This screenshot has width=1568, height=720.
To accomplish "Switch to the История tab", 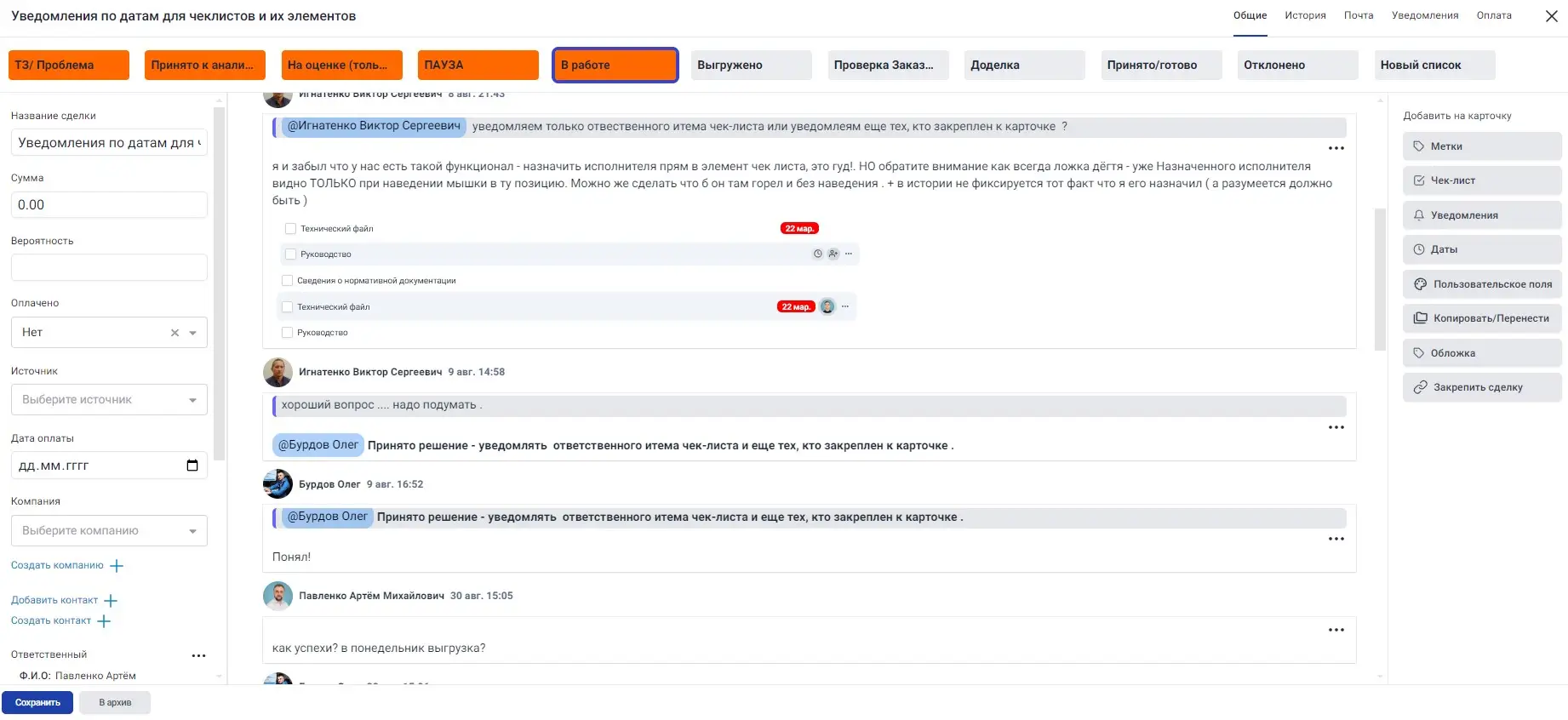I will pyautogui.click(x=1305, y=15).
